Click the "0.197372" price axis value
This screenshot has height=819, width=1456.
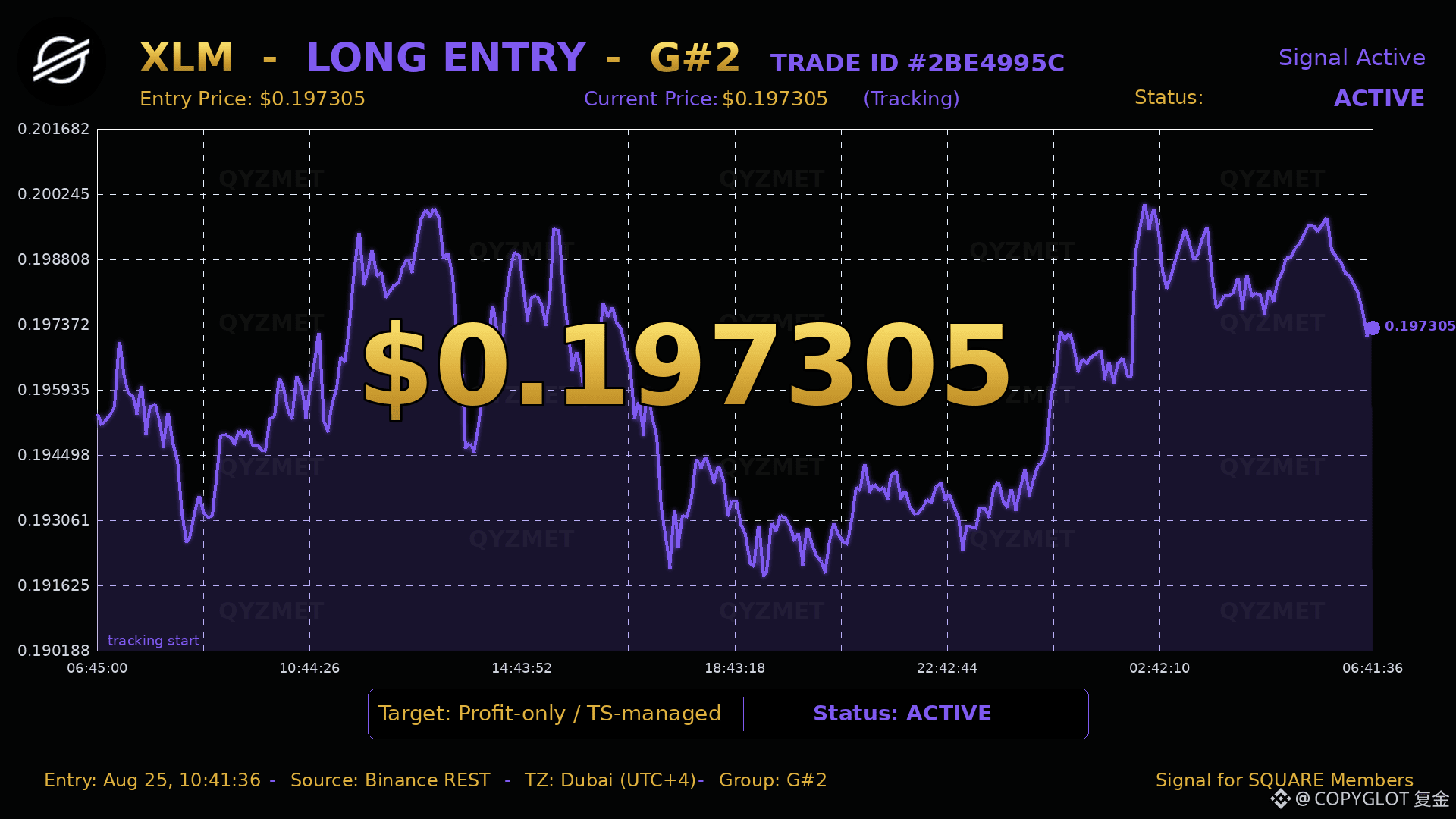coord(54,325)
